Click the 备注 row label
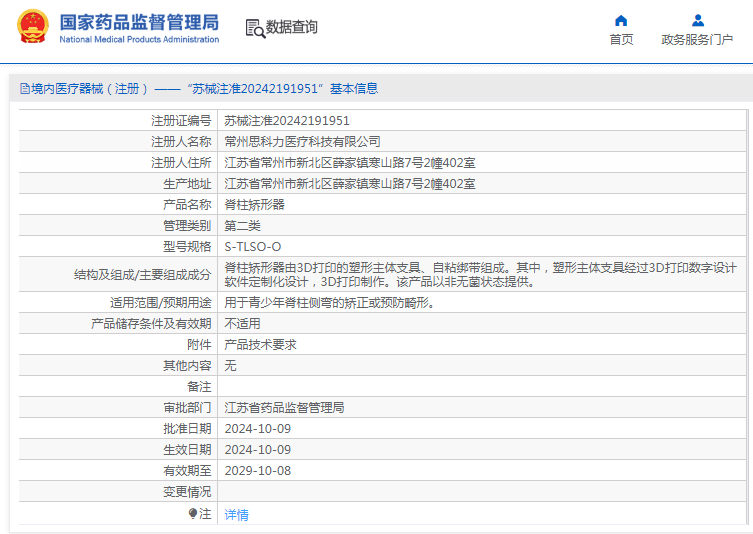This screenshot has width=753, height=534. (x=199, y=387)
